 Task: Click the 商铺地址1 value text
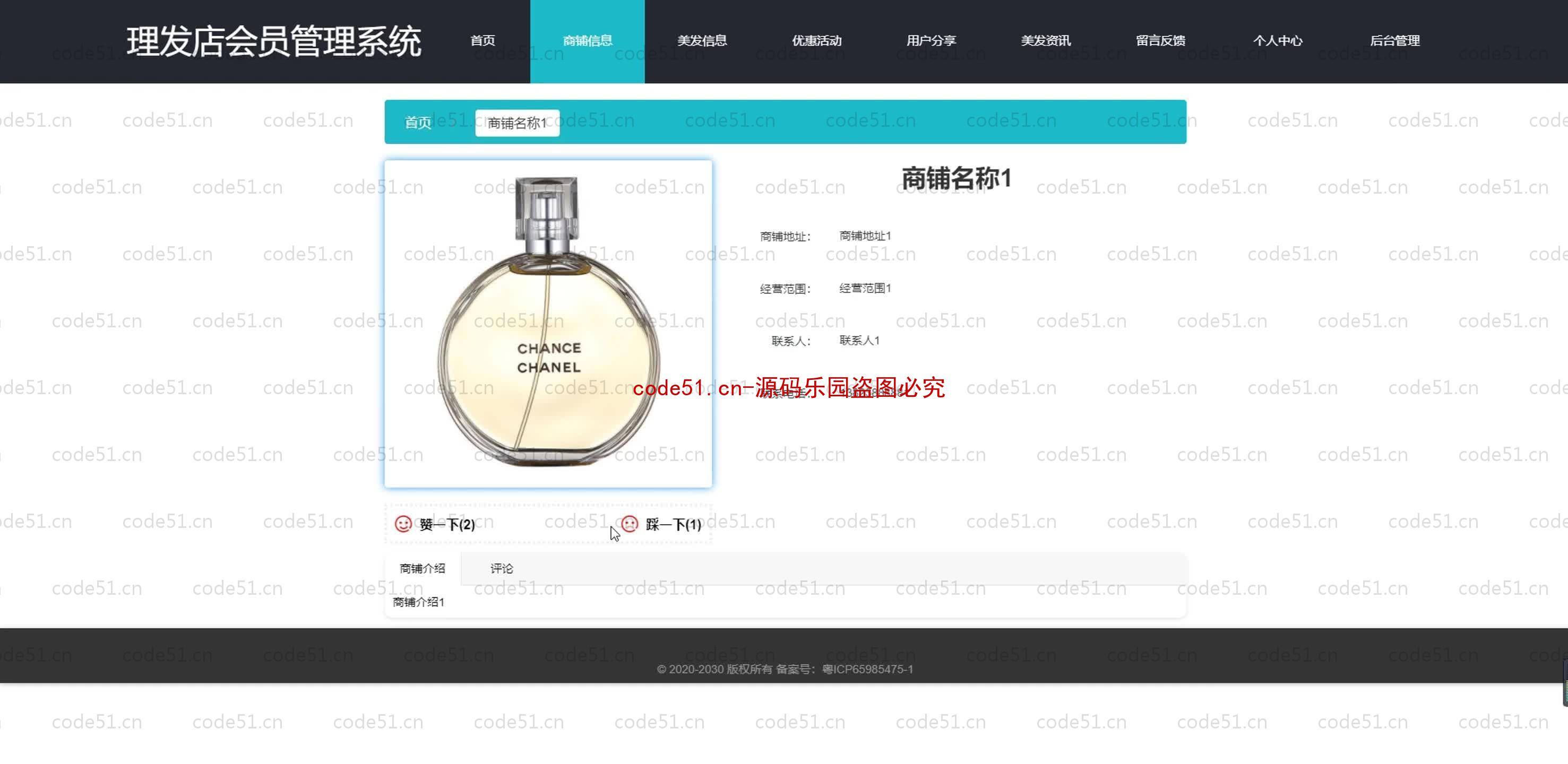865,236
